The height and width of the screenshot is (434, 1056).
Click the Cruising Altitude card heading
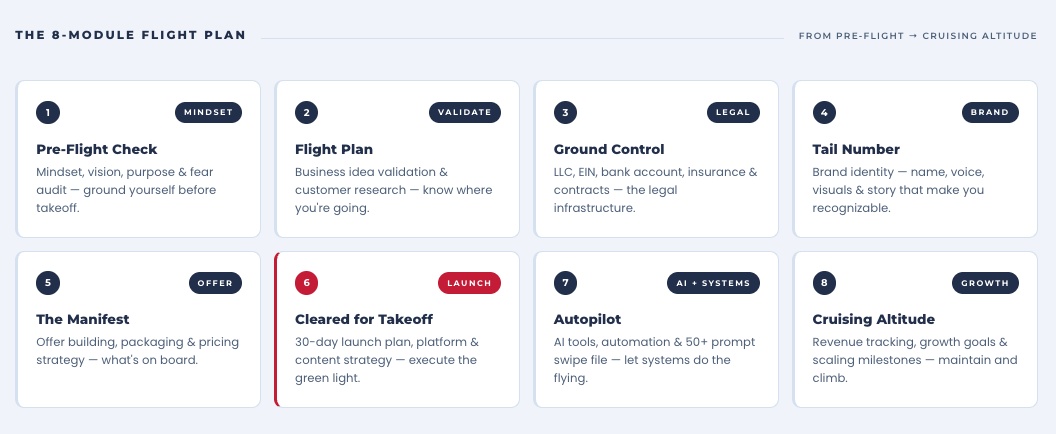[x=873, y=319]
